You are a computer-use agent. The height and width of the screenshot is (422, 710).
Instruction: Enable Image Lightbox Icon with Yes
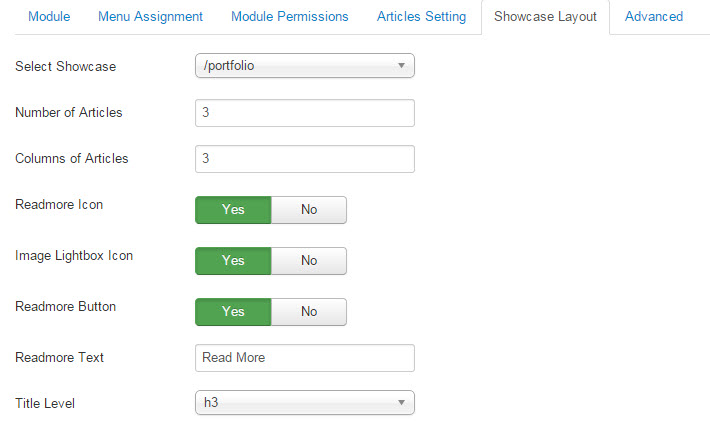pyautogui.click(x=233, y=261)
